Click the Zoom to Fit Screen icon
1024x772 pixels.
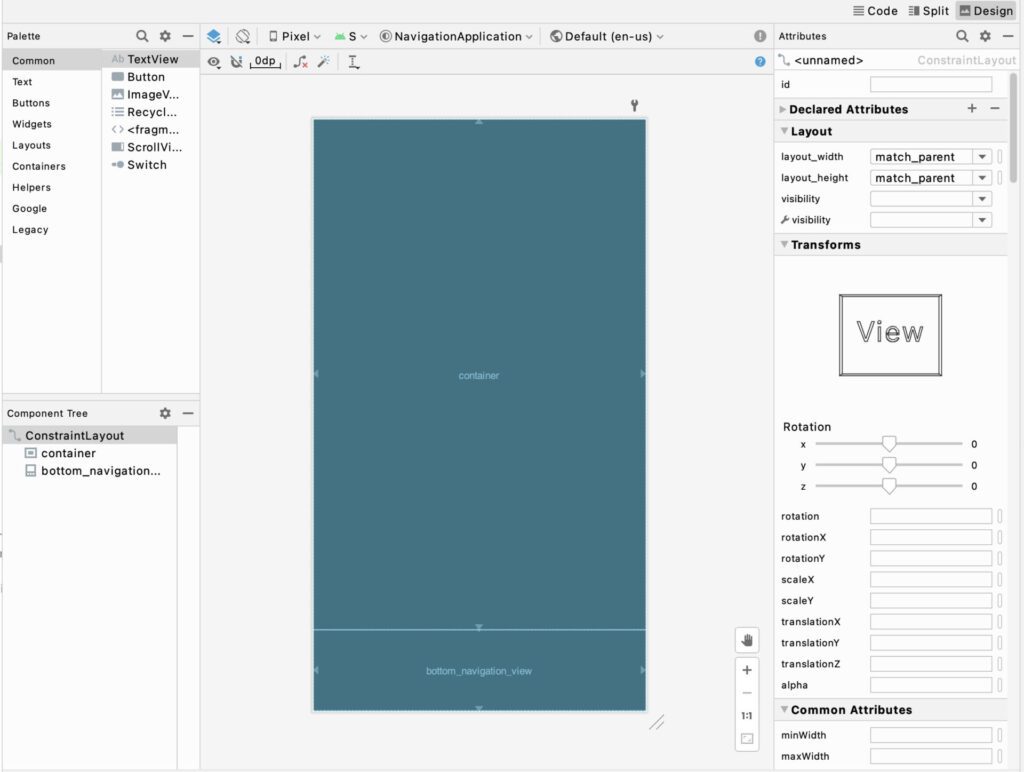[x=746, y=739]
